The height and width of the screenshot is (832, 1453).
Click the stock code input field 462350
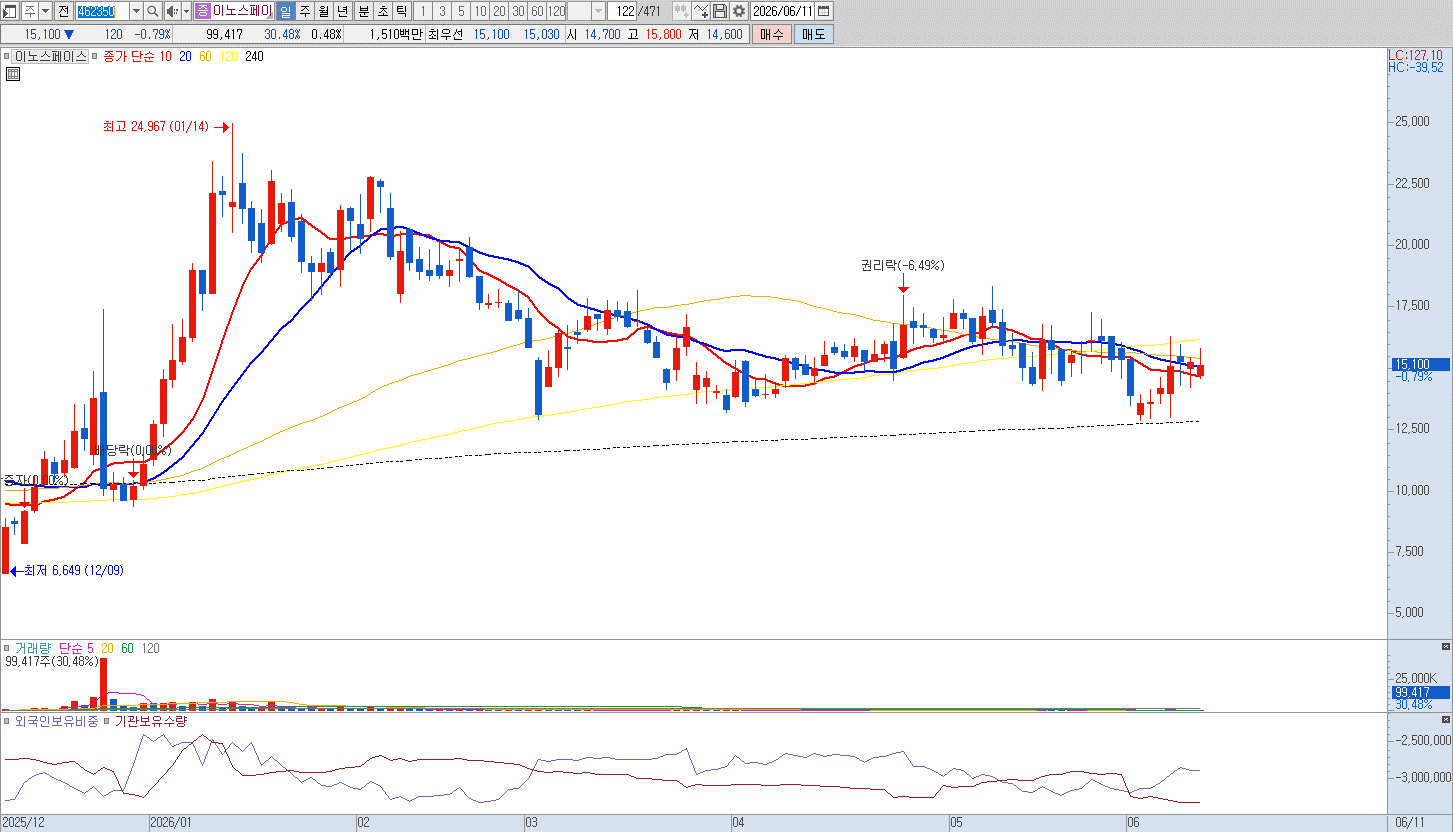click(101, 11)
